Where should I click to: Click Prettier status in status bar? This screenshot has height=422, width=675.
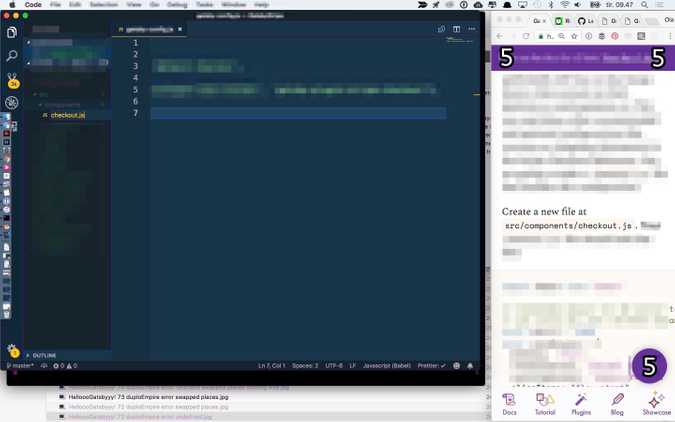point(430,366)
